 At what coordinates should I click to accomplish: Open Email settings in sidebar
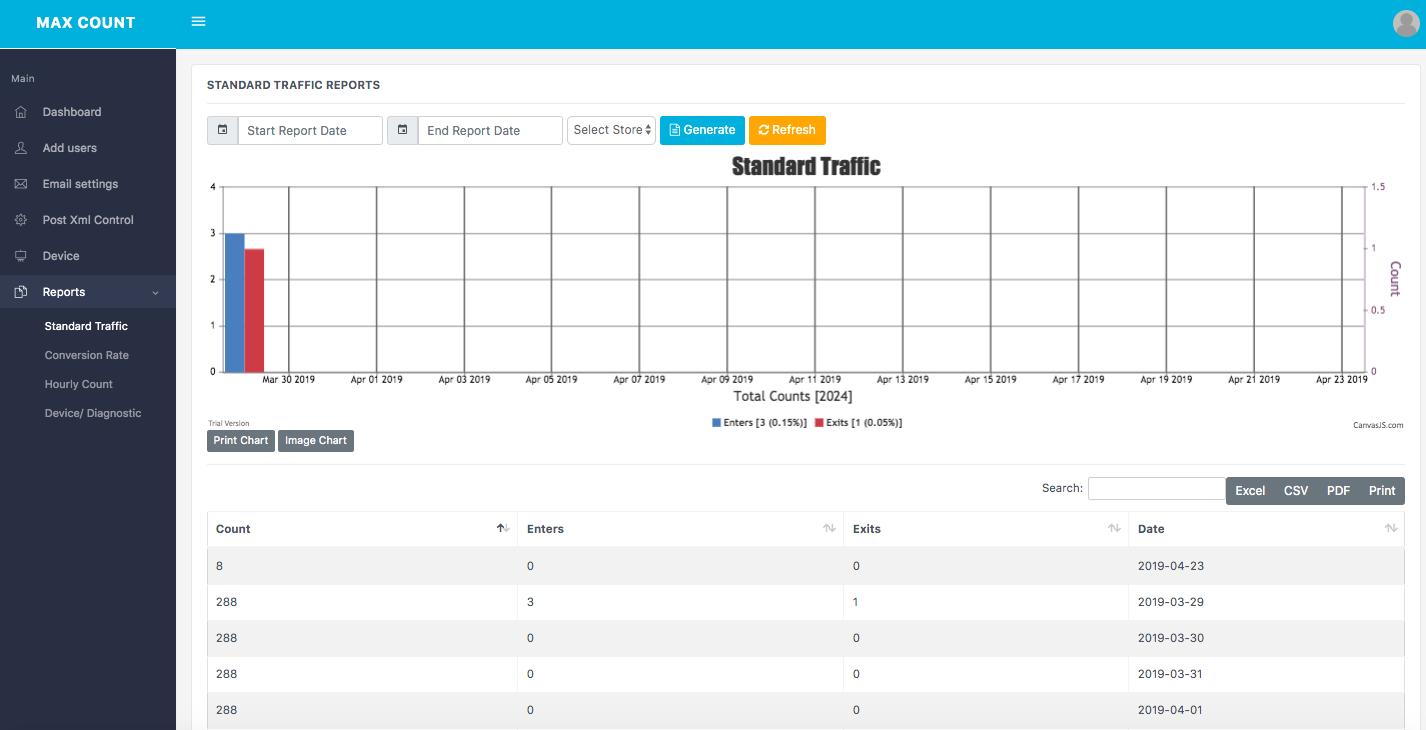80,184
